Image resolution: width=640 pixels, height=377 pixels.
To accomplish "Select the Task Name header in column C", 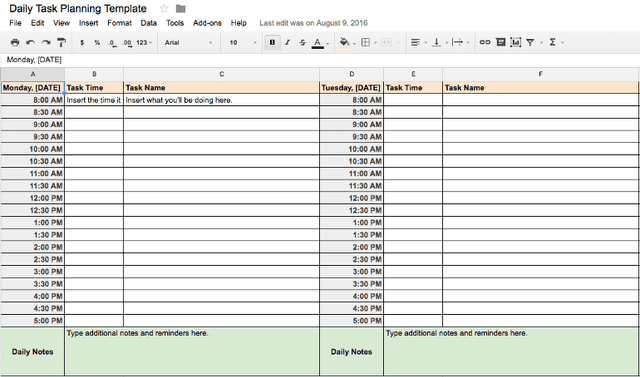I will (x=221, y=88).
